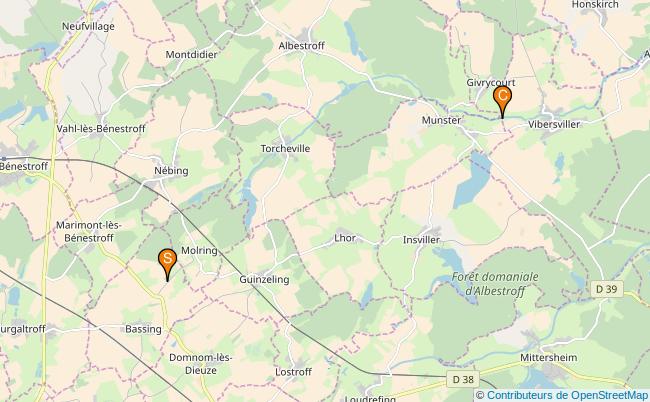The height and width of the screenshot is (402, 650).
Task: Select the D 39 road shield
Action: click(606, 289)
